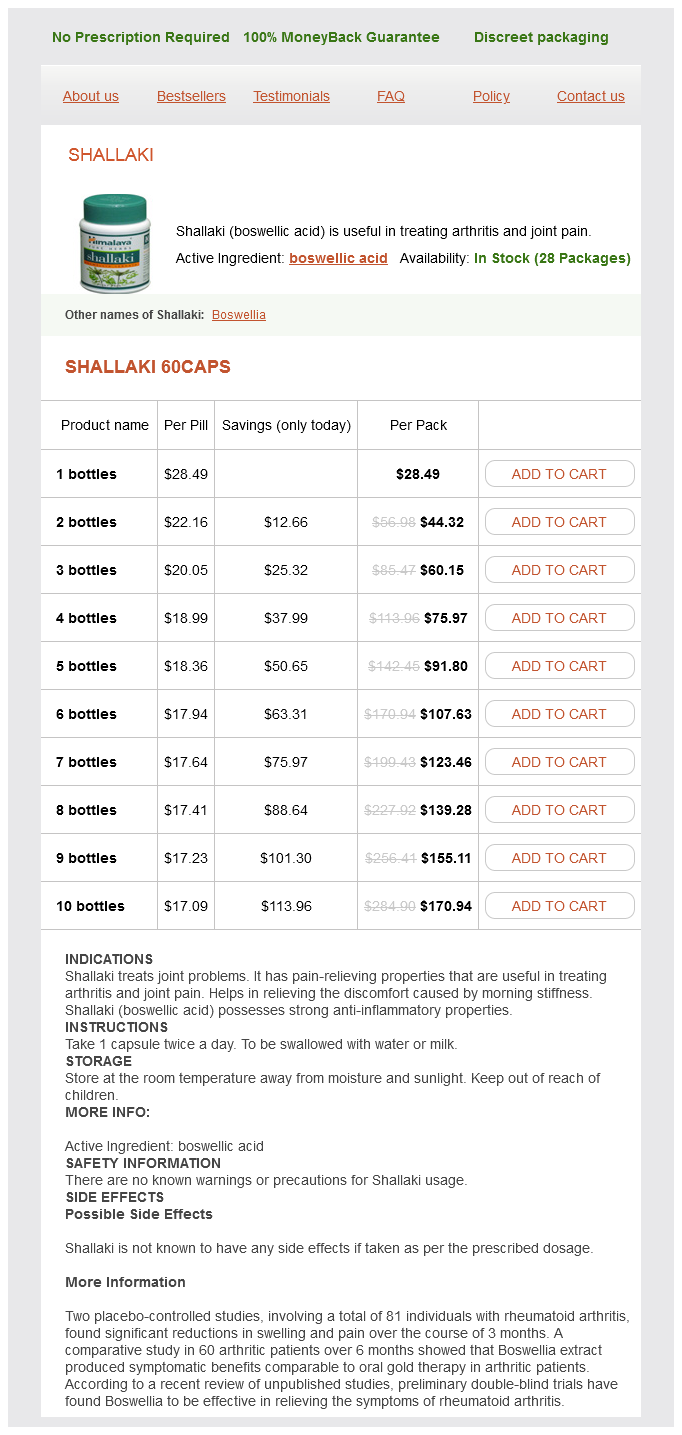
Task: Follow the boswellic acid ingredient link
Action: click(338, 258)
